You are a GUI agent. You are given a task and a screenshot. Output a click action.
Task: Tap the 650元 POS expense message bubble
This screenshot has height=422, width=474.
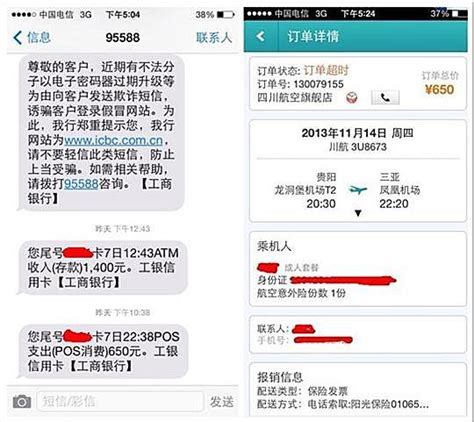tap(102, 351)
